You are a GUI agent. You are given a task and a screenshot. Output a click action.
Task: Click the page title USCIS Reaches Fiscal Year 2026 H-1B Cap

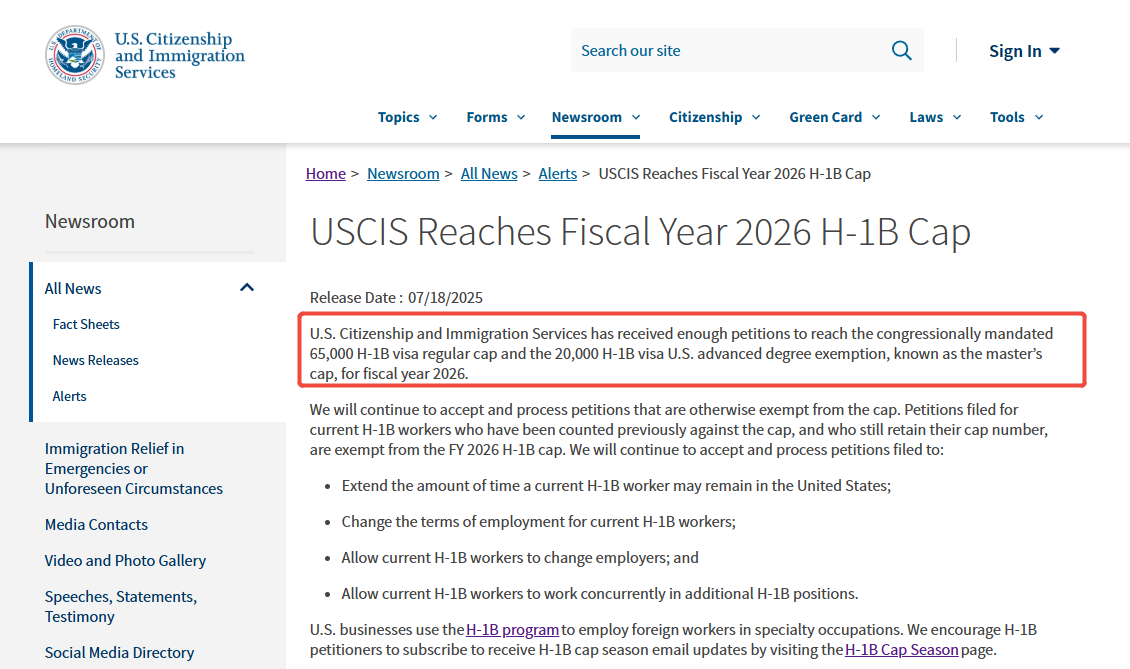coord(641,232)
